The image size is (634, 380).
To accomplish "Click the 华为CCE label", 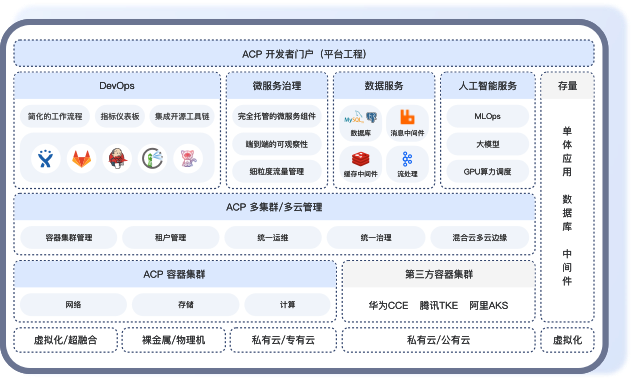I will [389, 306].
